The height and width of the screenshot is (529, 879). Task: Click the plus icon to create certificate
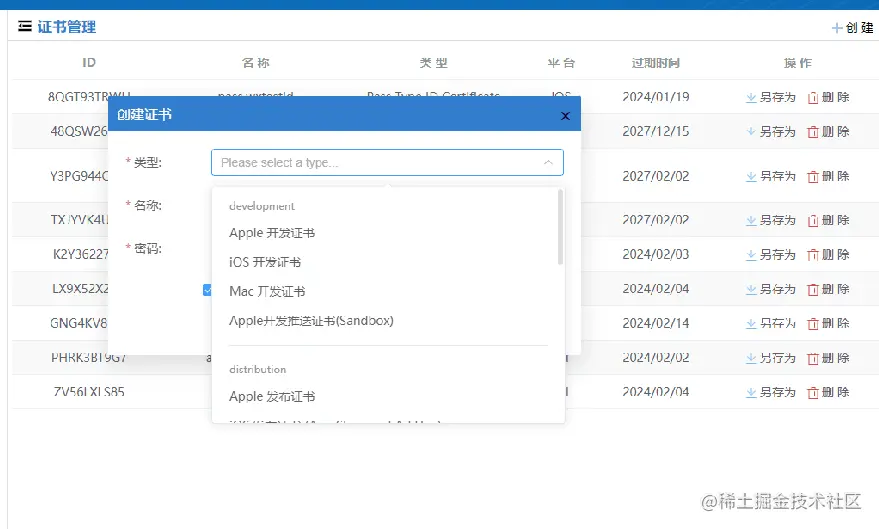coord(837,28)
